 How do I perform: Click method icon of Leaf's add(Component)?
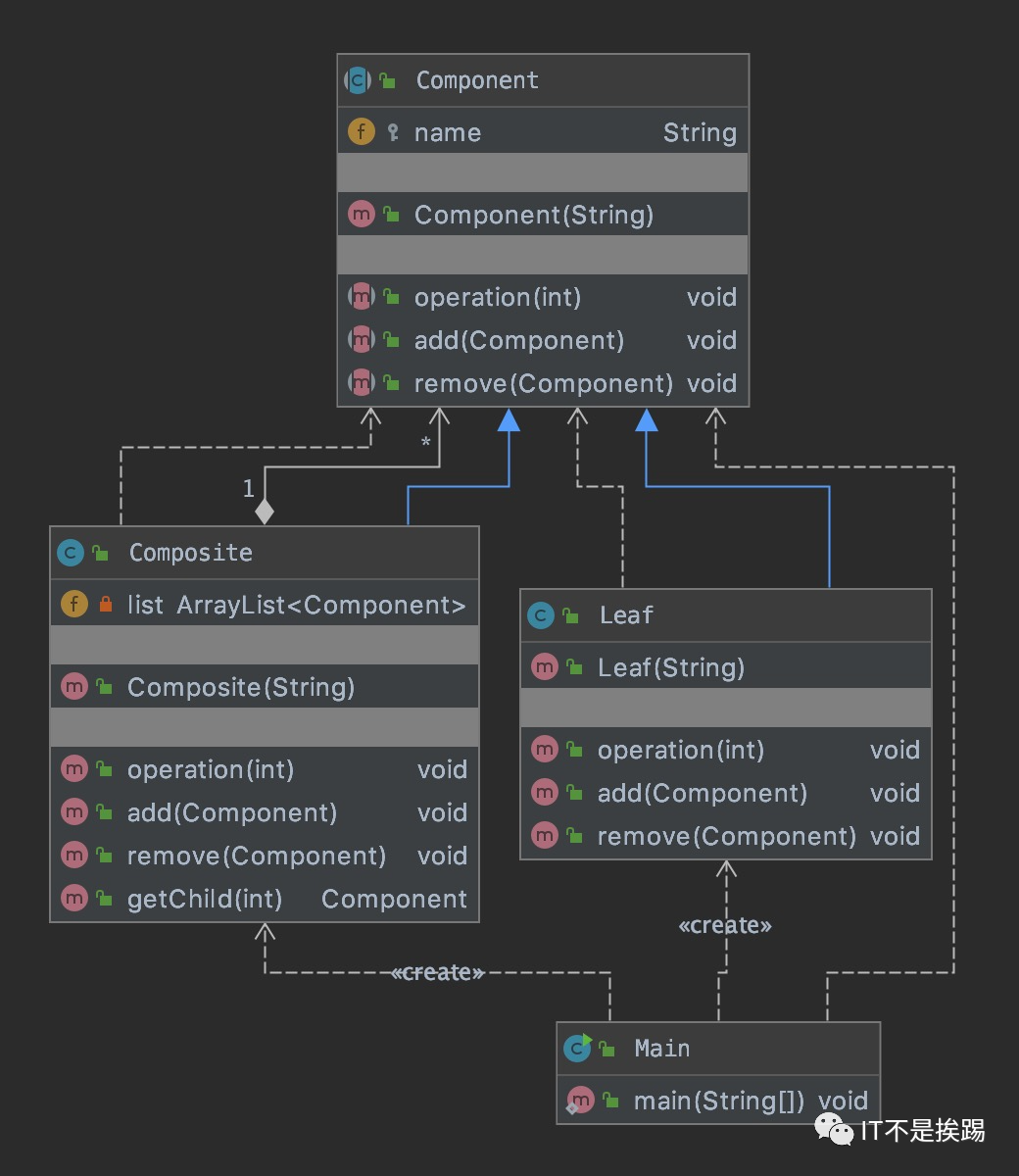[545, 793]
